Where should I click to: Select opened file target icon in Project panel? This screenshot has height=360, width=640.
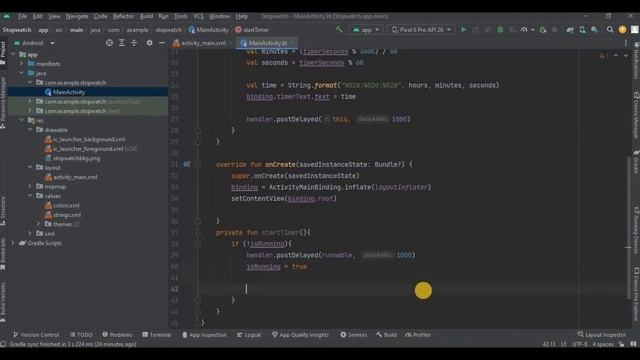tap(109, 43)
